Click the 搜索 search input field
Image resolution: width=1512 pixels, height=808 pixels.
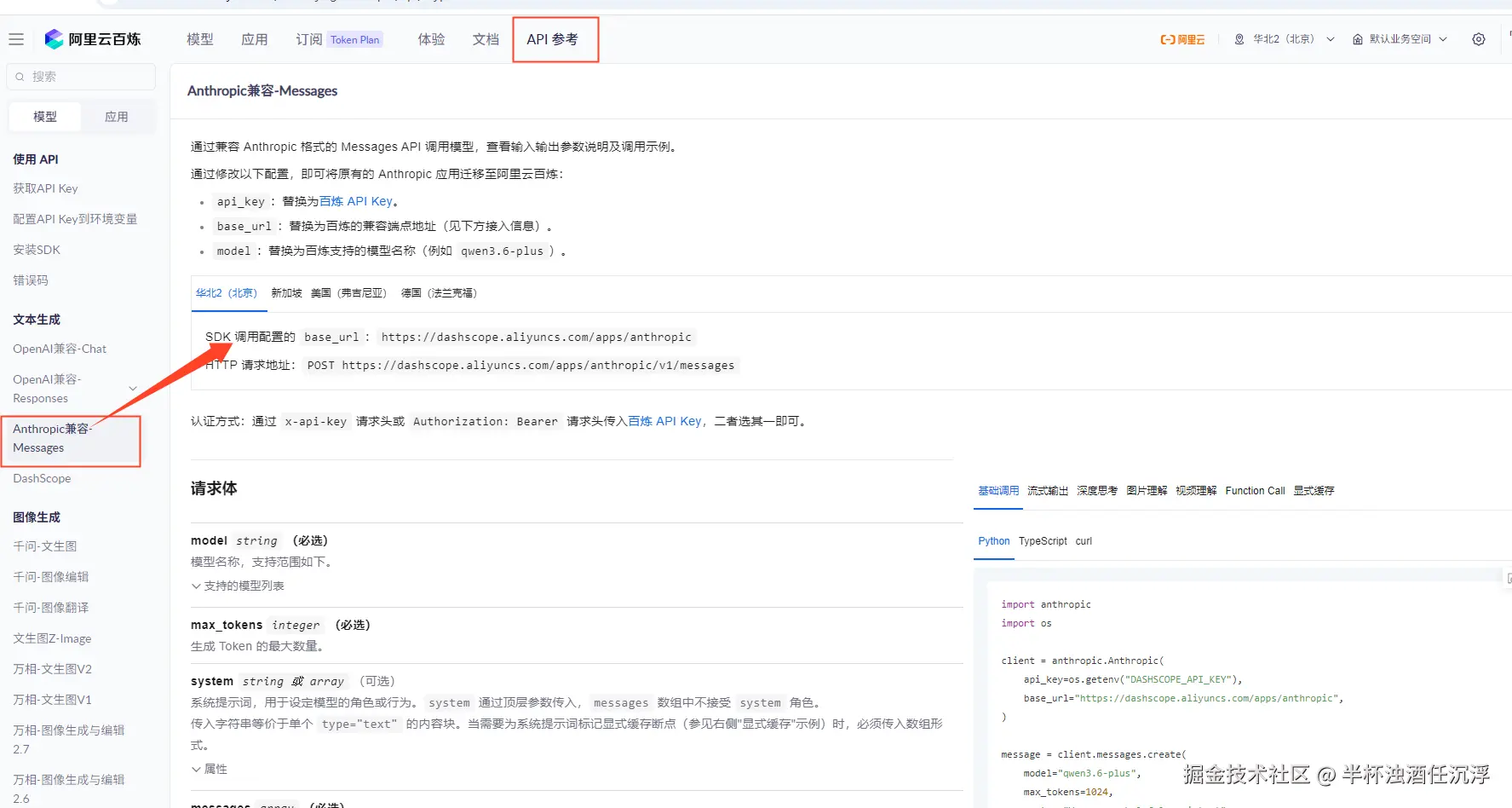81,77
